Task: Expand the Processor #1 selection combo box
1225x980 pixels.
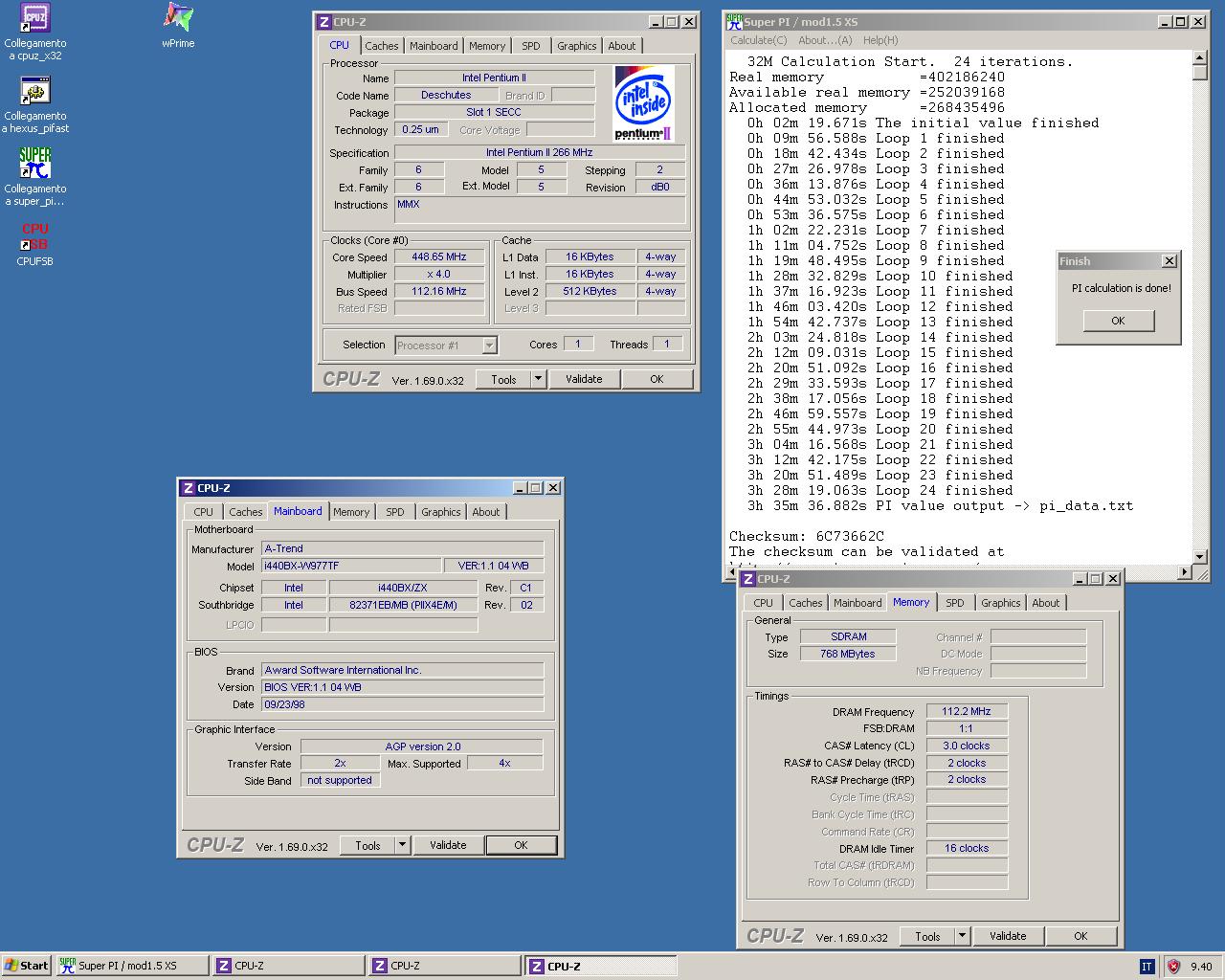Action: tap(489, 345)
